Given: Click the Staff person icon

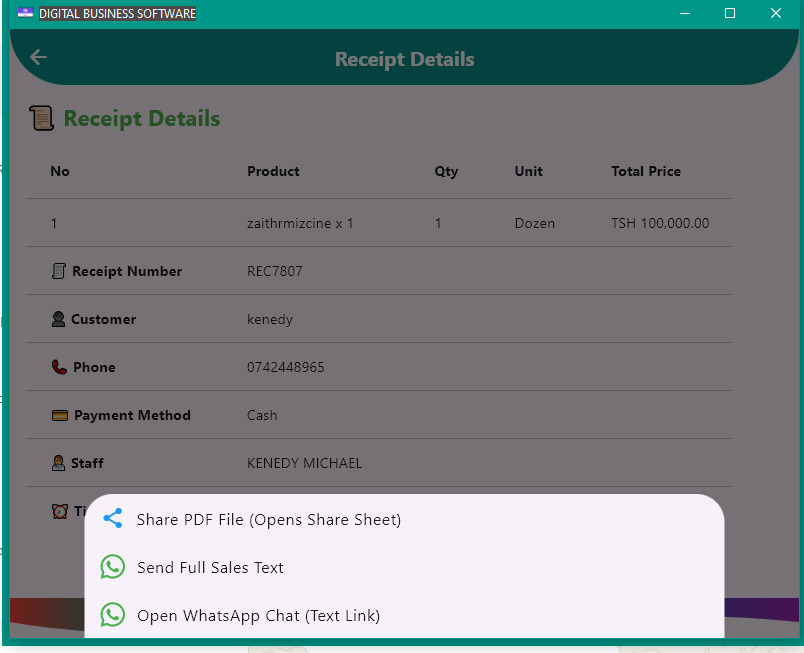Looking at the screenshot, I should click(59, 463).
